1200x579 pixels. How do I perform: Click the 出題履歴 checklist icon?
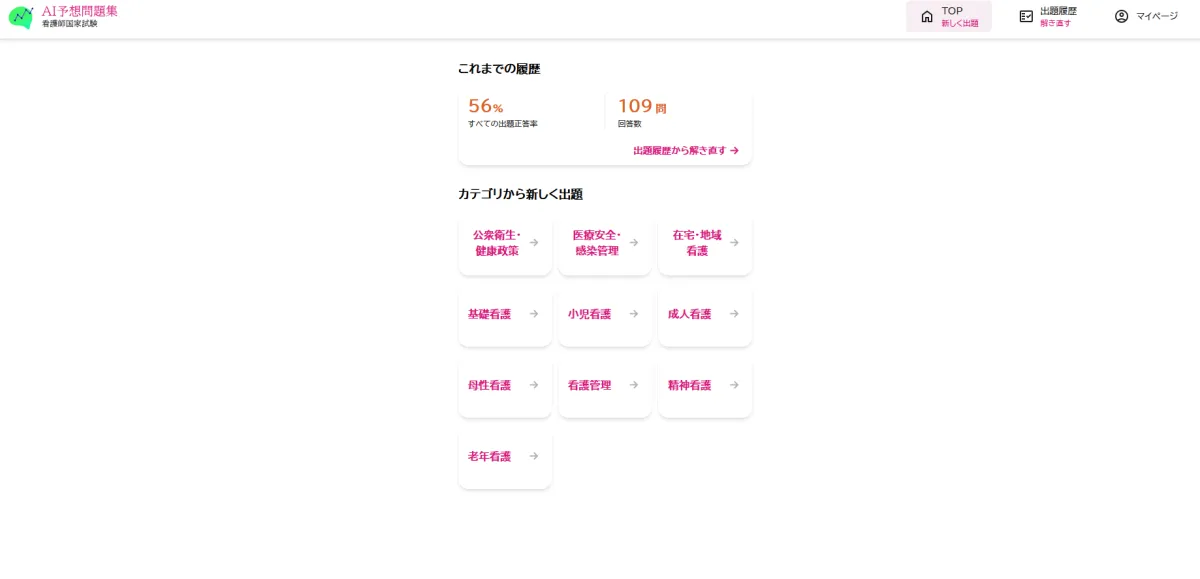[x=1026, y=16]
